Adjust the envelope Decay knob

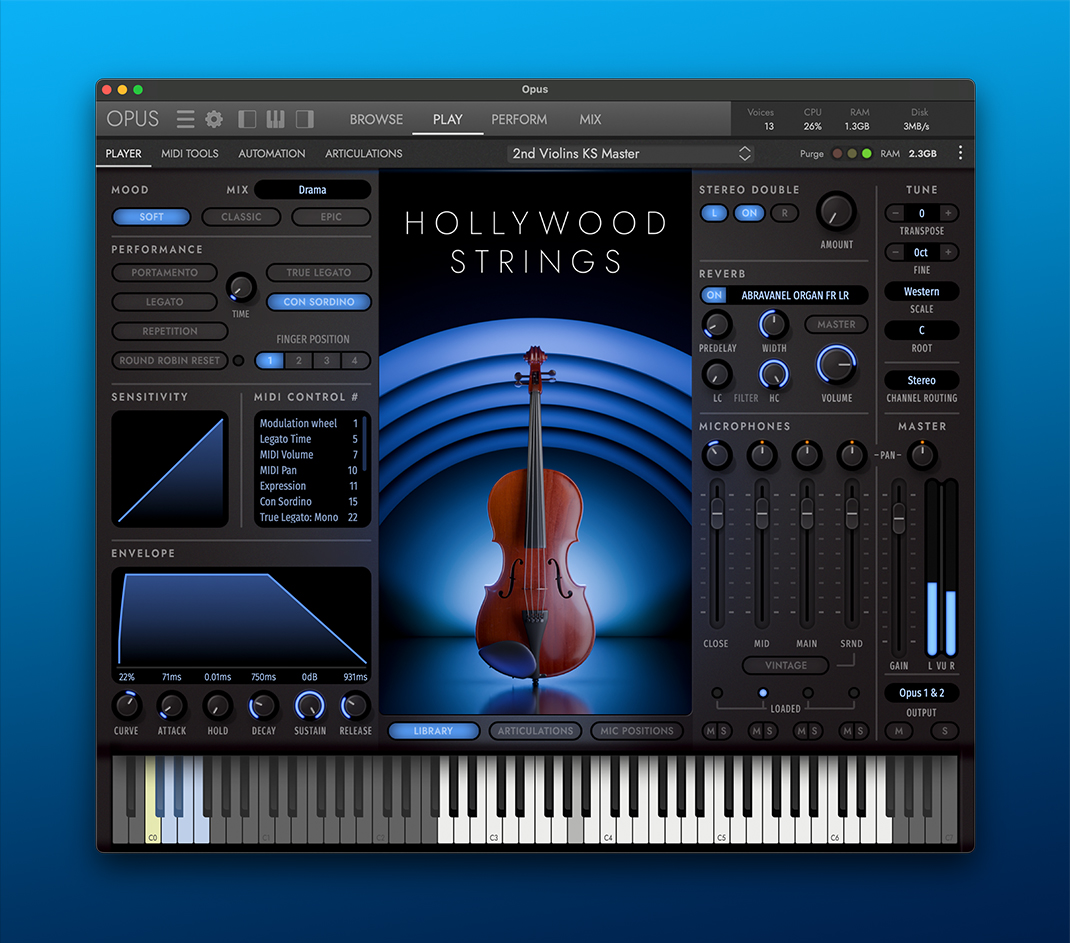click(263, 706)
